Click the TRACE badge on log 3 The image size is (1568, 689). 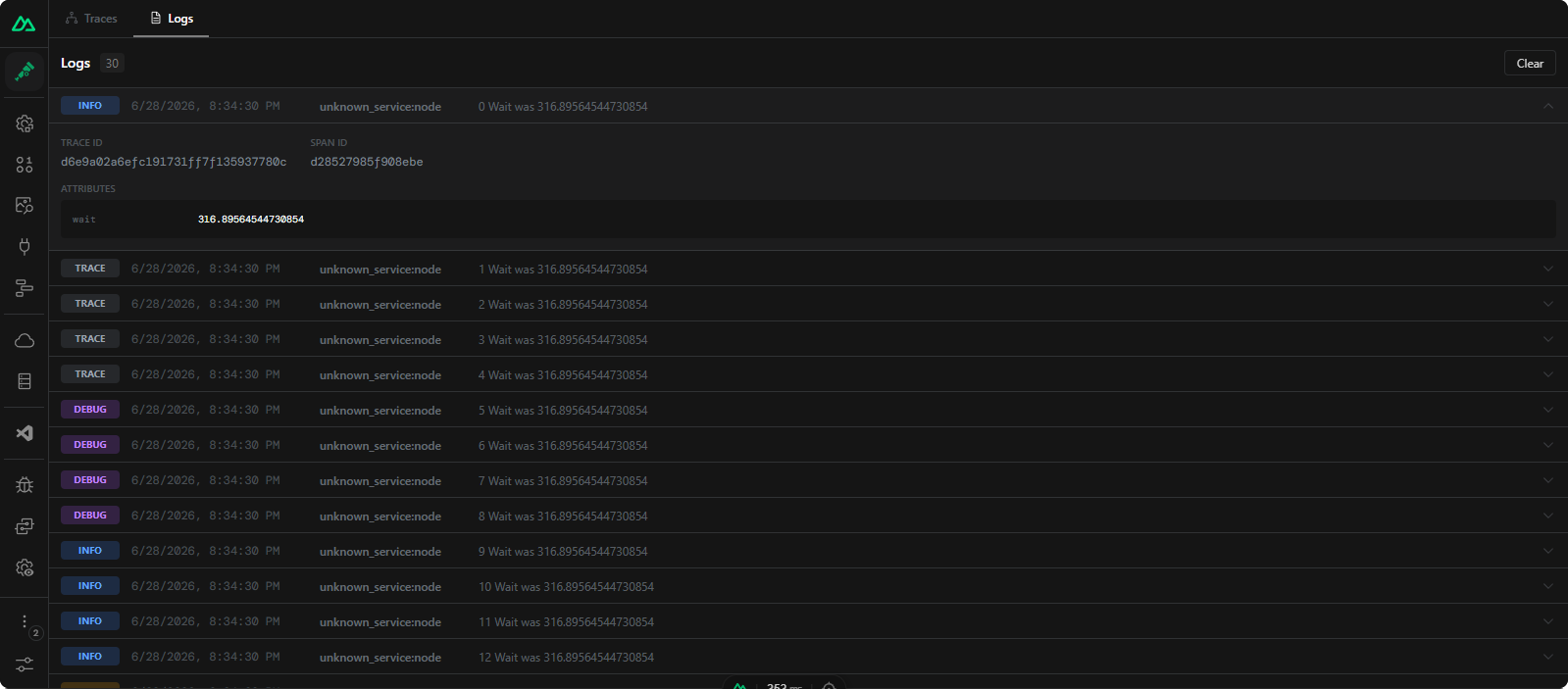[90, 339]
